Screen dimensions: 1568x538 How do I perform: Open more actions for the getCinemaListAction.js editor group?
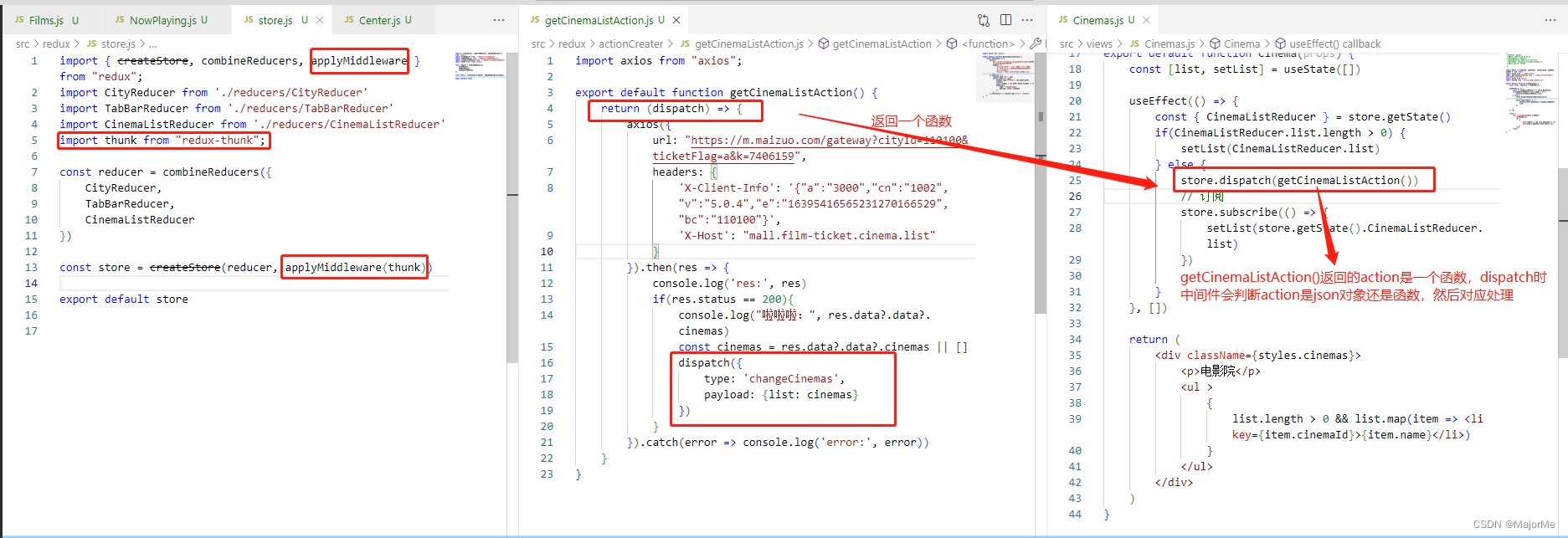coord(1027,20)
